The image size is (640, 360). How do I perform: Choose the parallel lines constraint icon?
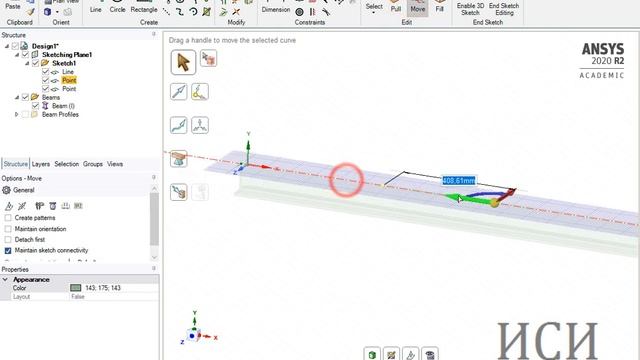[x=313, y=12]
